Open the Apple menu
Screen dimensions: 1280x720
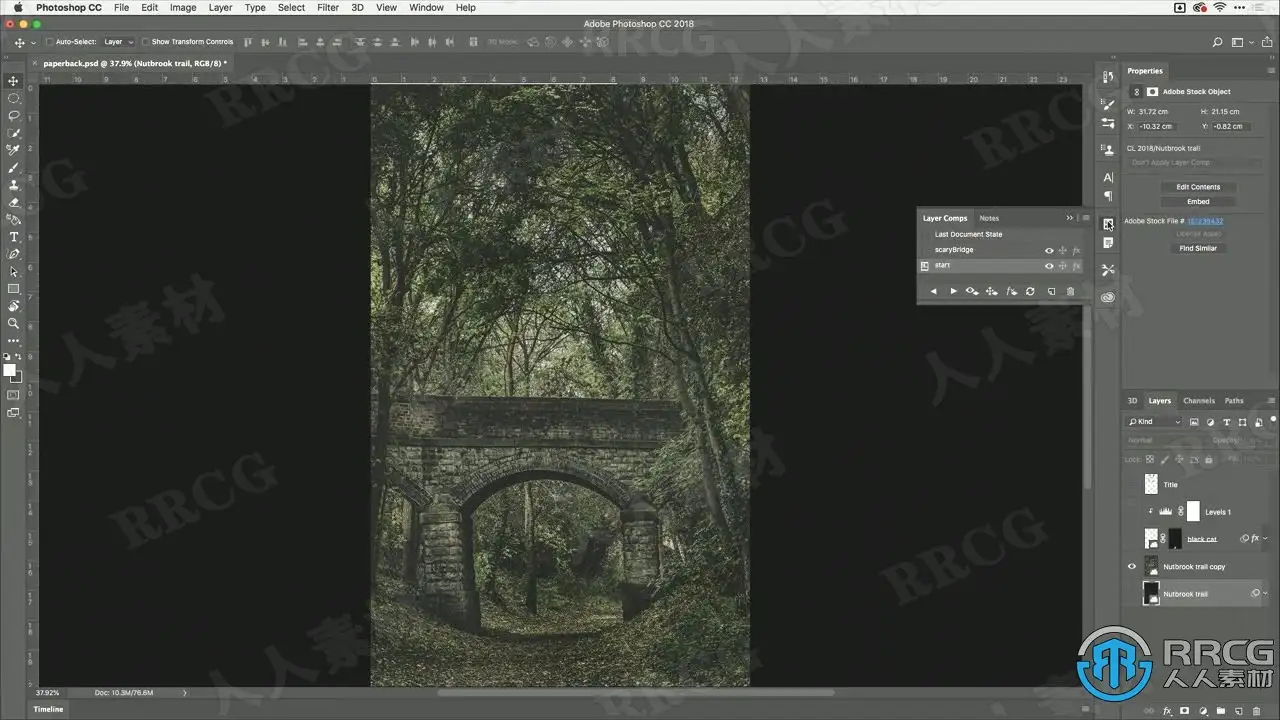click(x=17, y=7)
